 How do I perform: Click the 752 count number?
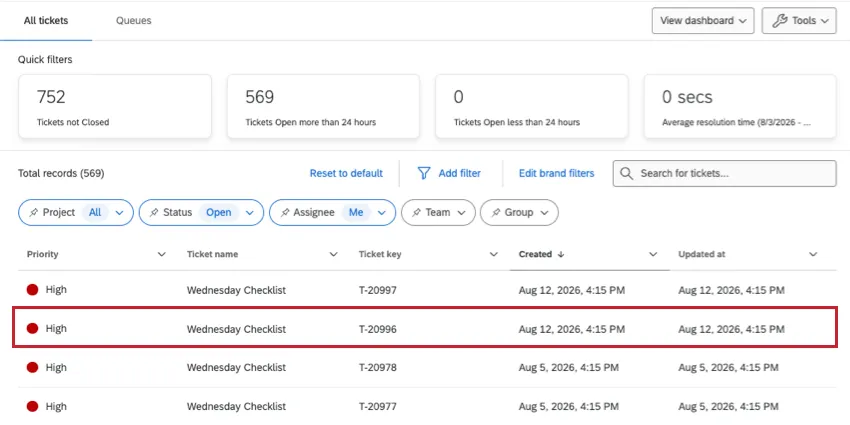click(x=51, y=97)
